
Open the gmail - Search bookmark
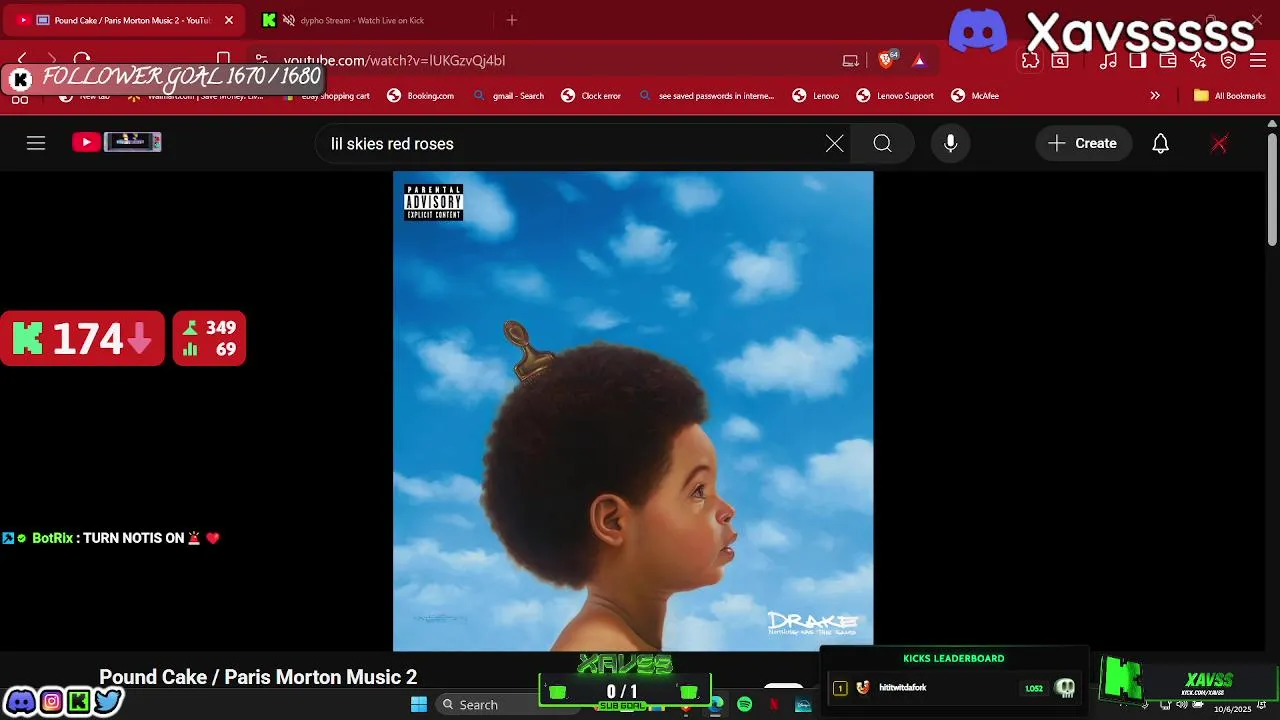tap(509, 96)
